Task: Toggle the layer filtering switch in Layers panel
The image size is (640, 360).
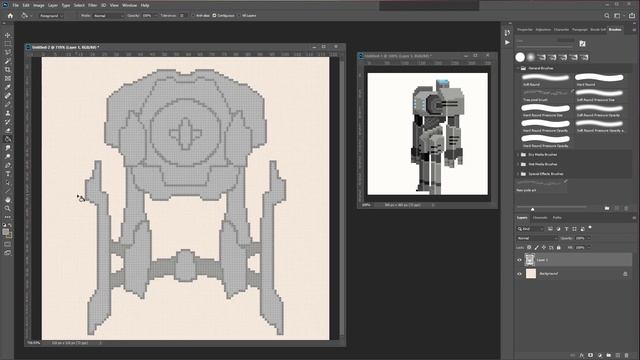Action: 590,228
